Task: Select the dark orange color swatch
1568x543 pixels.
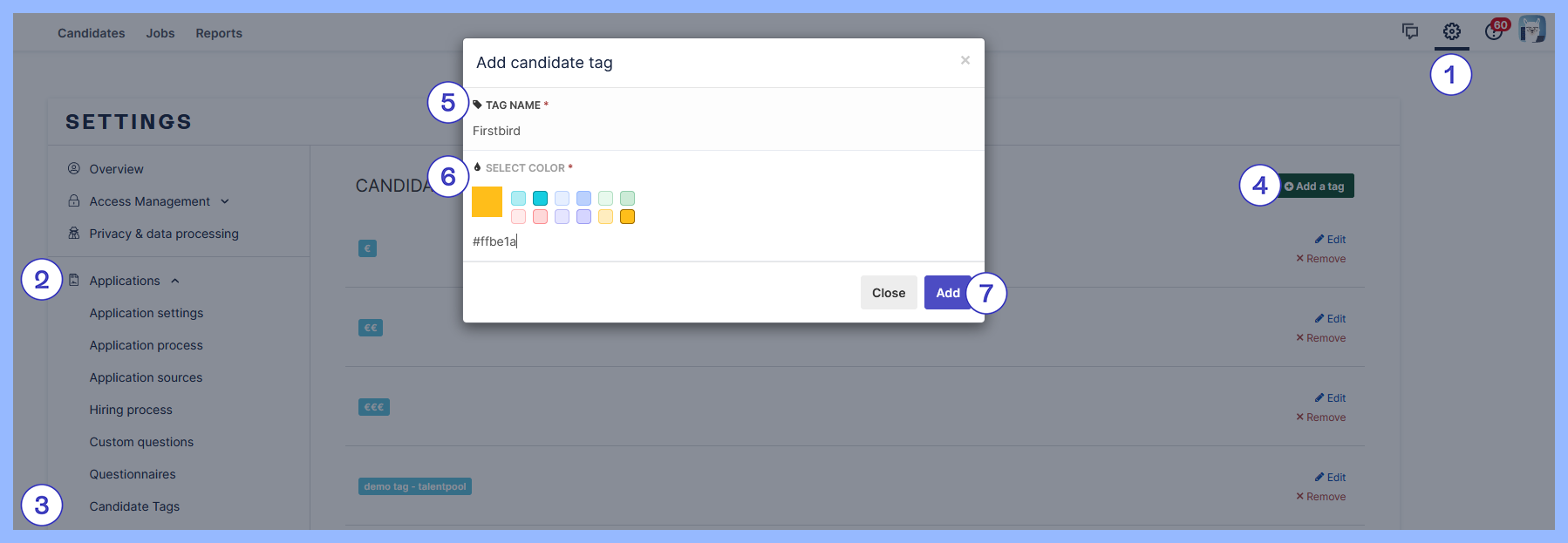Action: pos(627,216)
